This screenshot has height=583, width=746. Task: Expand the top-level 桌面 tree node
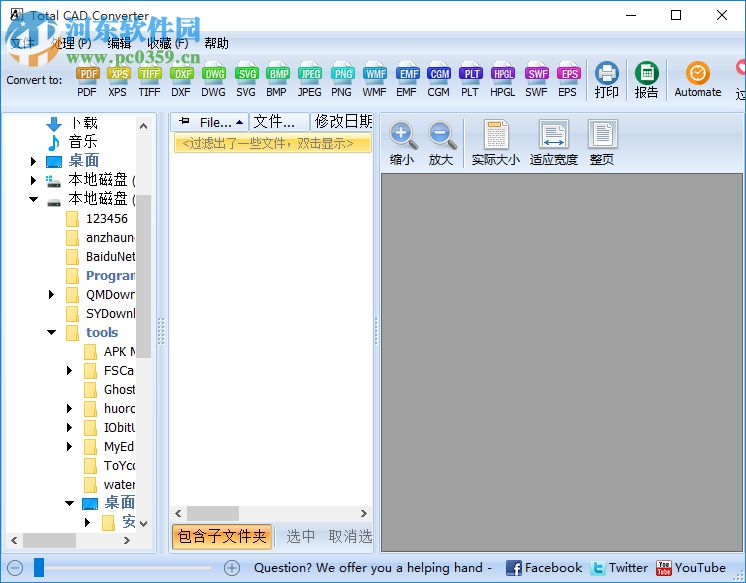[x=33, y=161]
